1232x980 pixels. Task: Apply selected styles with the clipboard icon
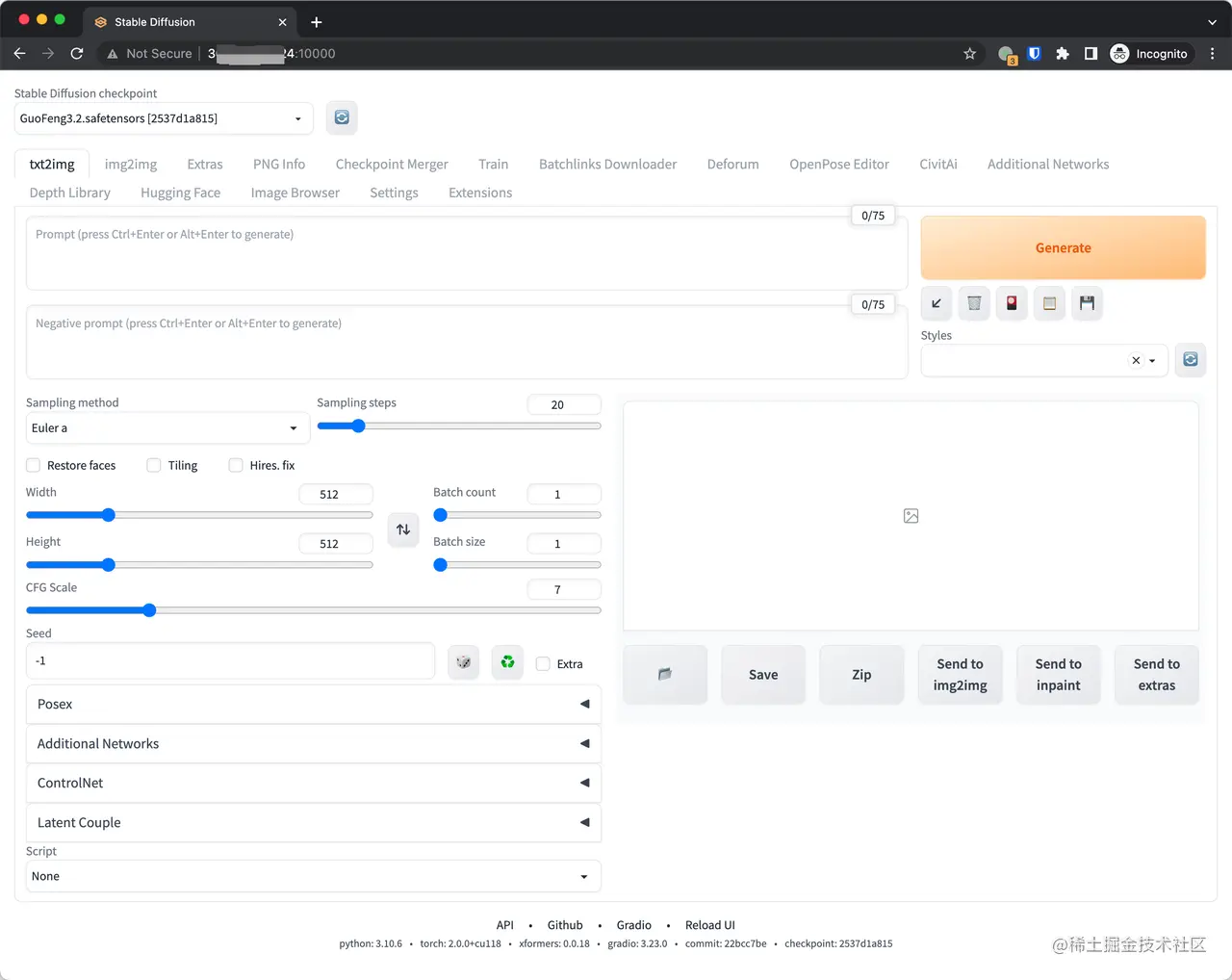point(1049,303)
